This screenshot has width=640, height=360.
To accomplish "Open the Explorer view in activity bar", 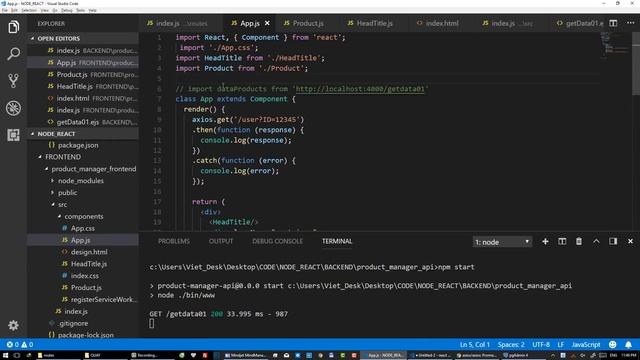I will pyautogui.click(x=13, y=27).
